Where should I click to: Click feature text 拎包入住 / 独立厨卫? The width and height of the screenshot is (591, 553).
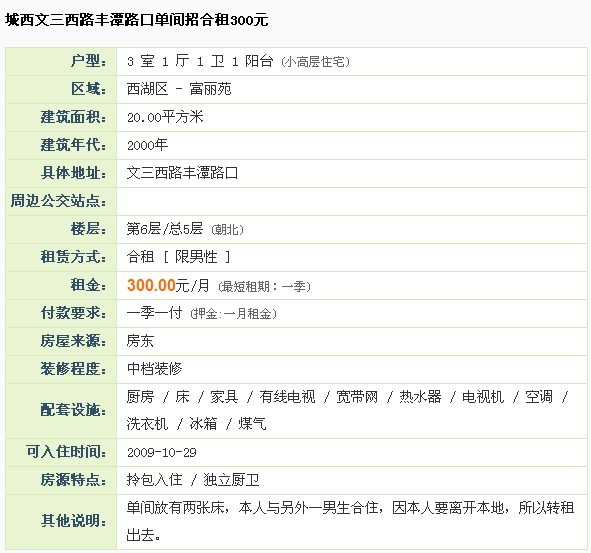193,480
